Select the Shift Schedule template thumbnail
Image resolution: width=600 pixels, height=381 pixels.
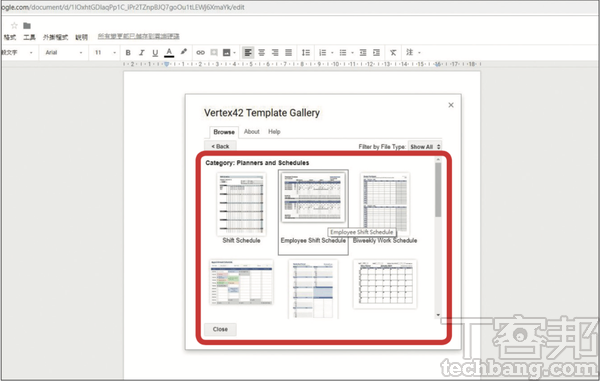pyautogui.click(x=241, y=204)
